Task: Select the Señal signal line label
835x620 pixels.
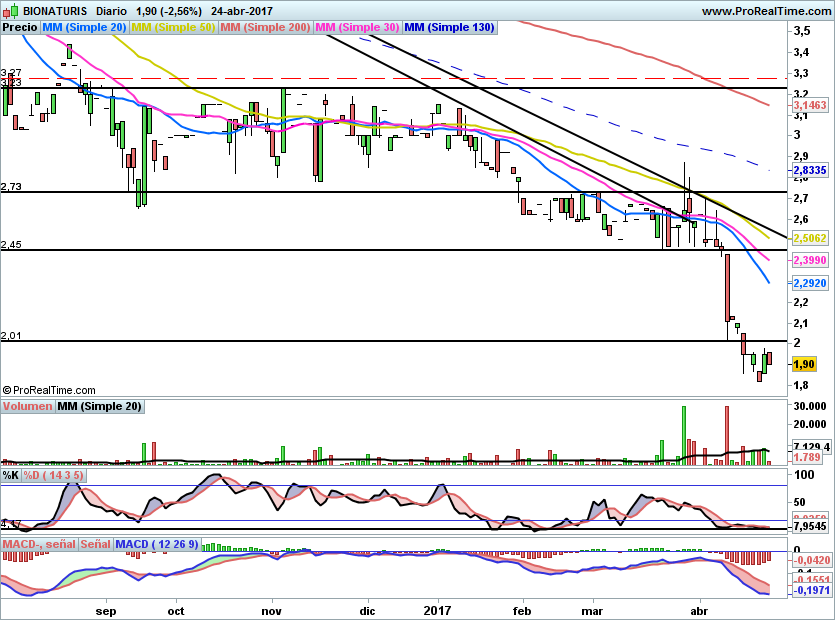Action: pos(95,544)
